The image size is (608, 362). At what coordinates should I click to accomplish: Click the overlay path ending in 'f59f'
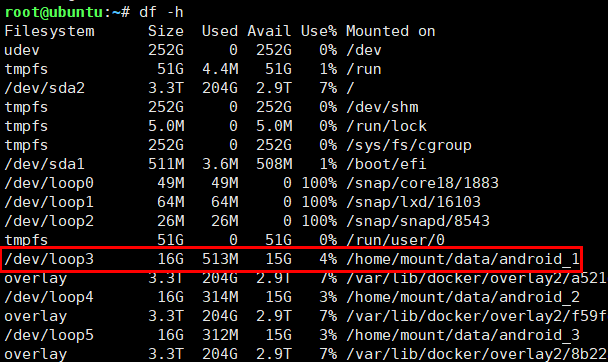476,316
